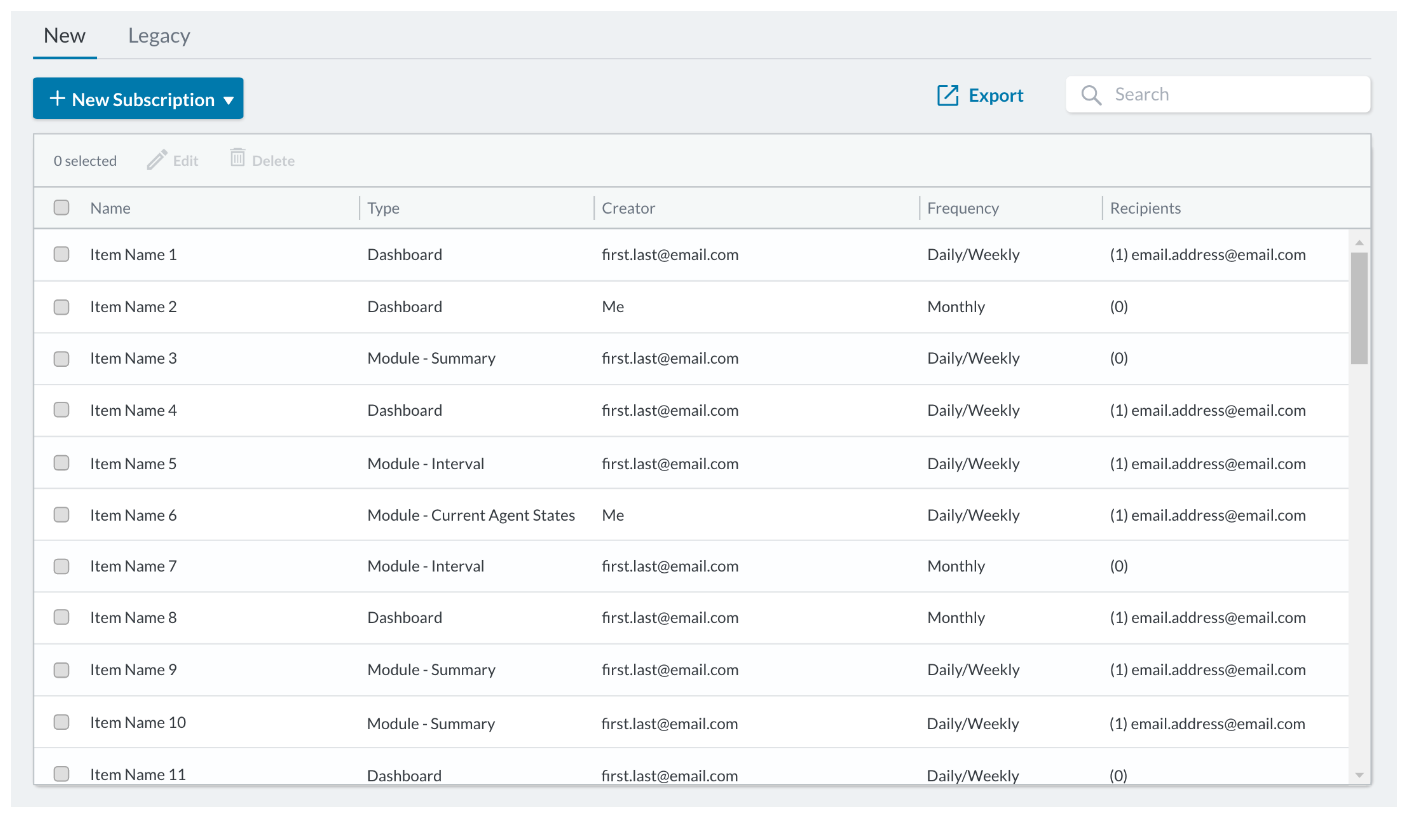Click 'Me' creator in Item Name 6 row
This screenshot has width=1409, height=819.
click(613, 515)
